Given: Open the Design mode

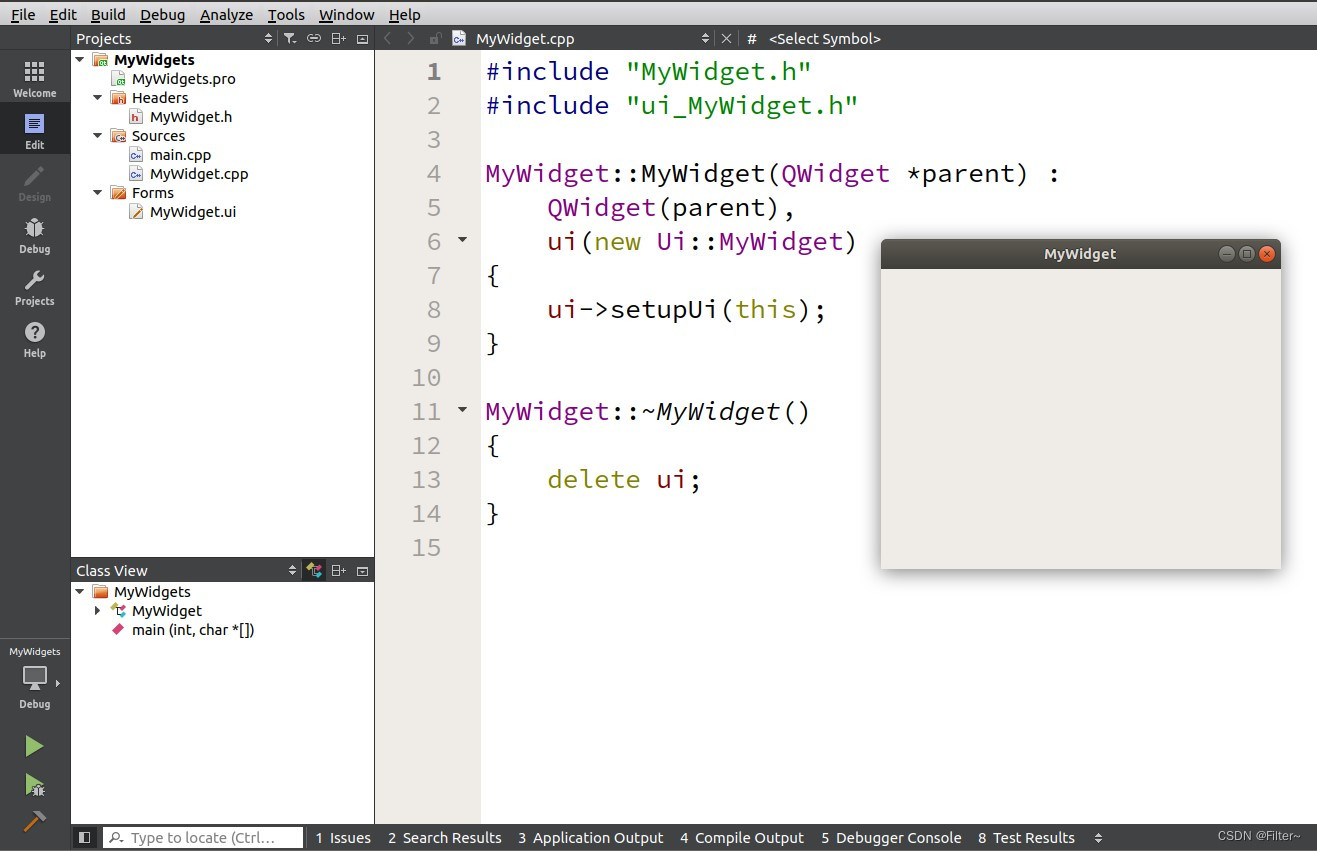Looking at the screenshot, I should pyautogui.click(x=35, y=183).
